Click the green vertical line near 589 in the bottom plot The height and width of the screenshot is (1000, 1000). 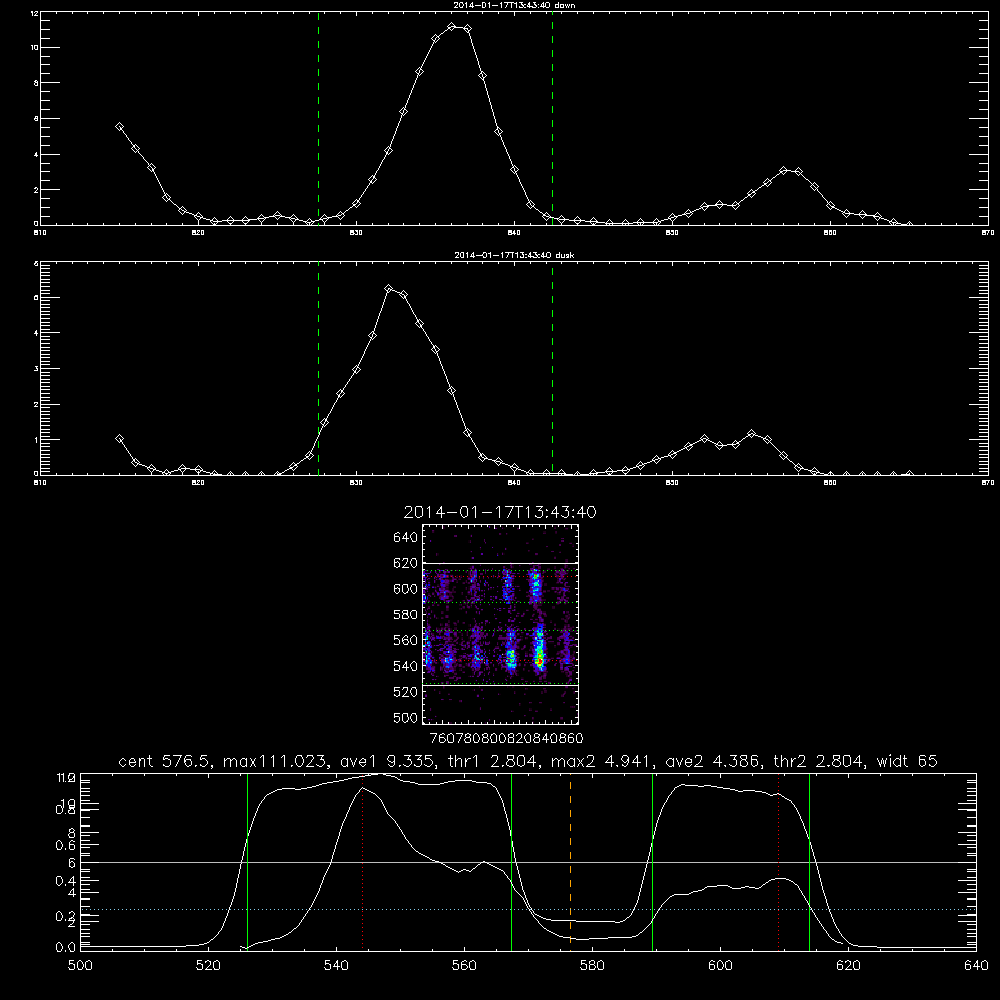[652, 861]
